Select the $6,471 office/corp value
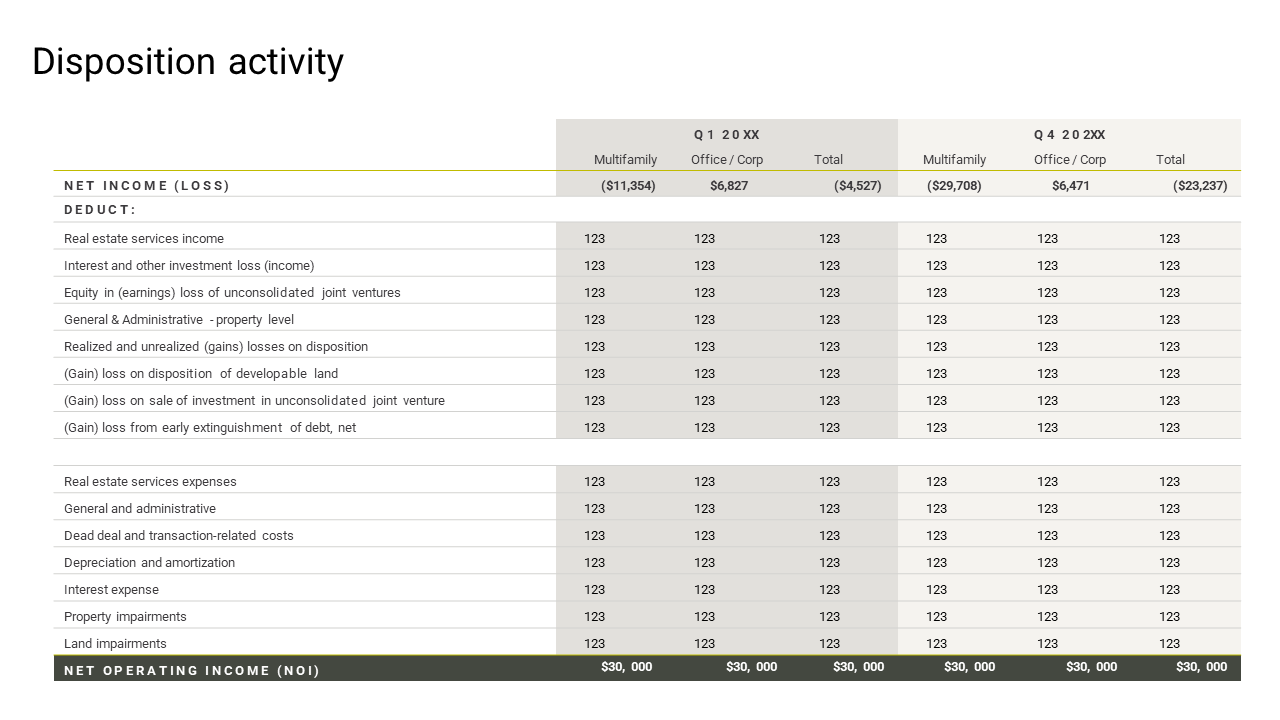Image resolution: width=1280 pixels, height=720 pixels. pyautogui.click(x=1071, y=186)
